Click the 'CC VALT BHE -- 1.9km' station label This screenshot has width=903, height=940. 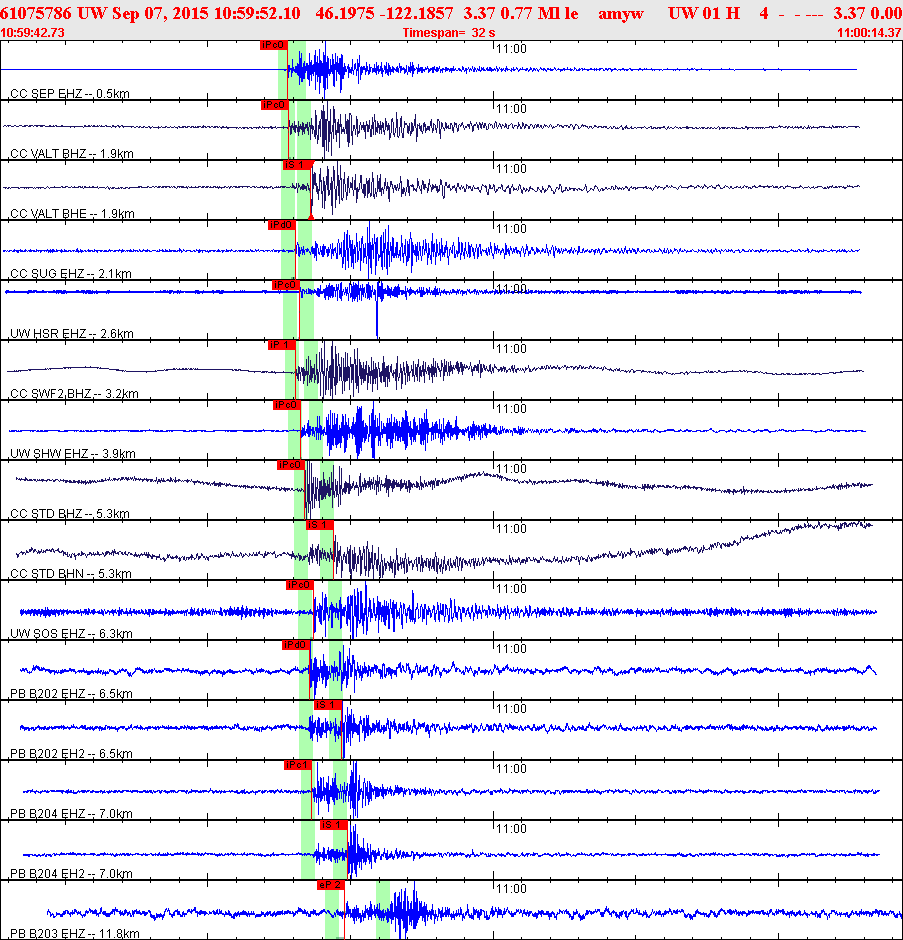(73, 213)
